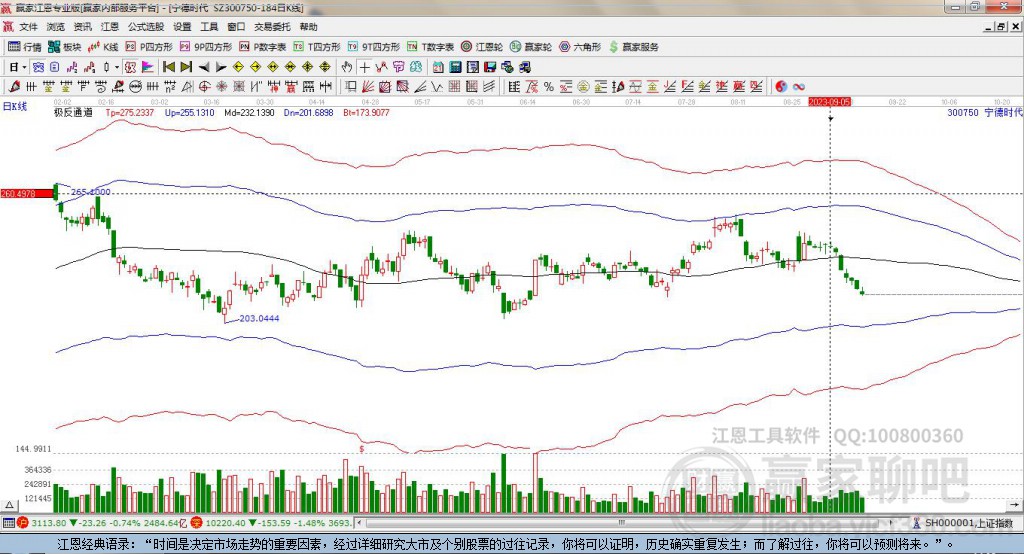The width and height of the screenshot is (1024, 554).
Task: Open the P四方形 square tool
Action: [149, 47]
